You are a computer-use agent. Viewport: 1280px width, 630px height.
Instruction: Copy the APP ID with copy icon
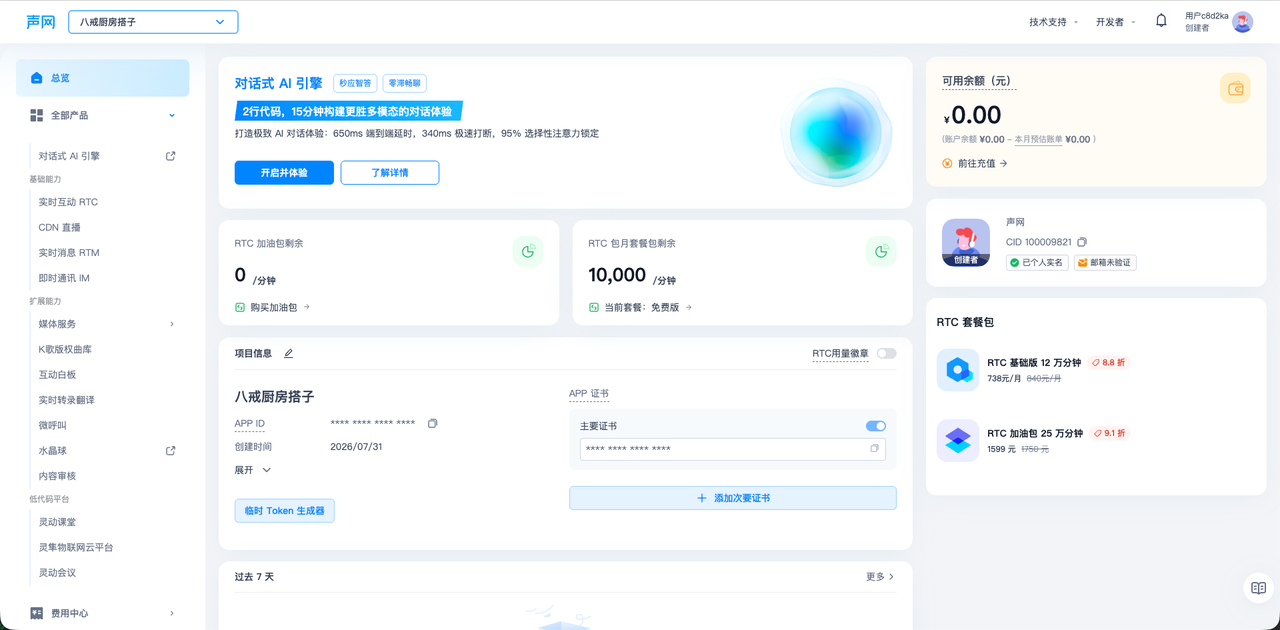click(432, 424)
